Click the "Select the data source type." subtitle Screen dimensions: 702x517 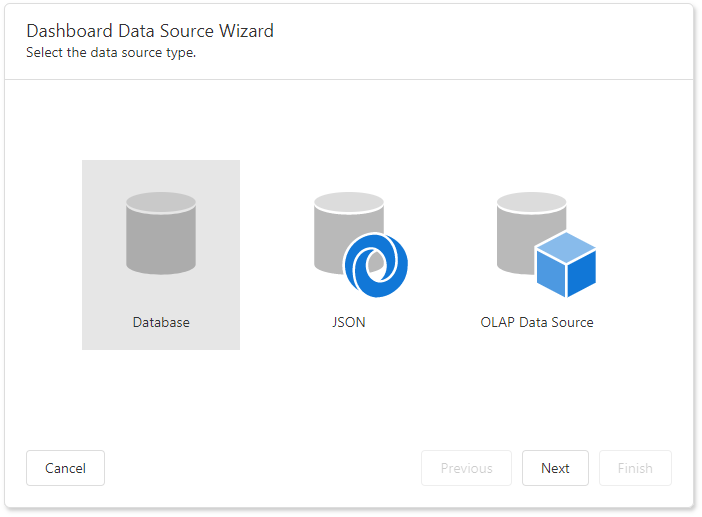point(111,53)
